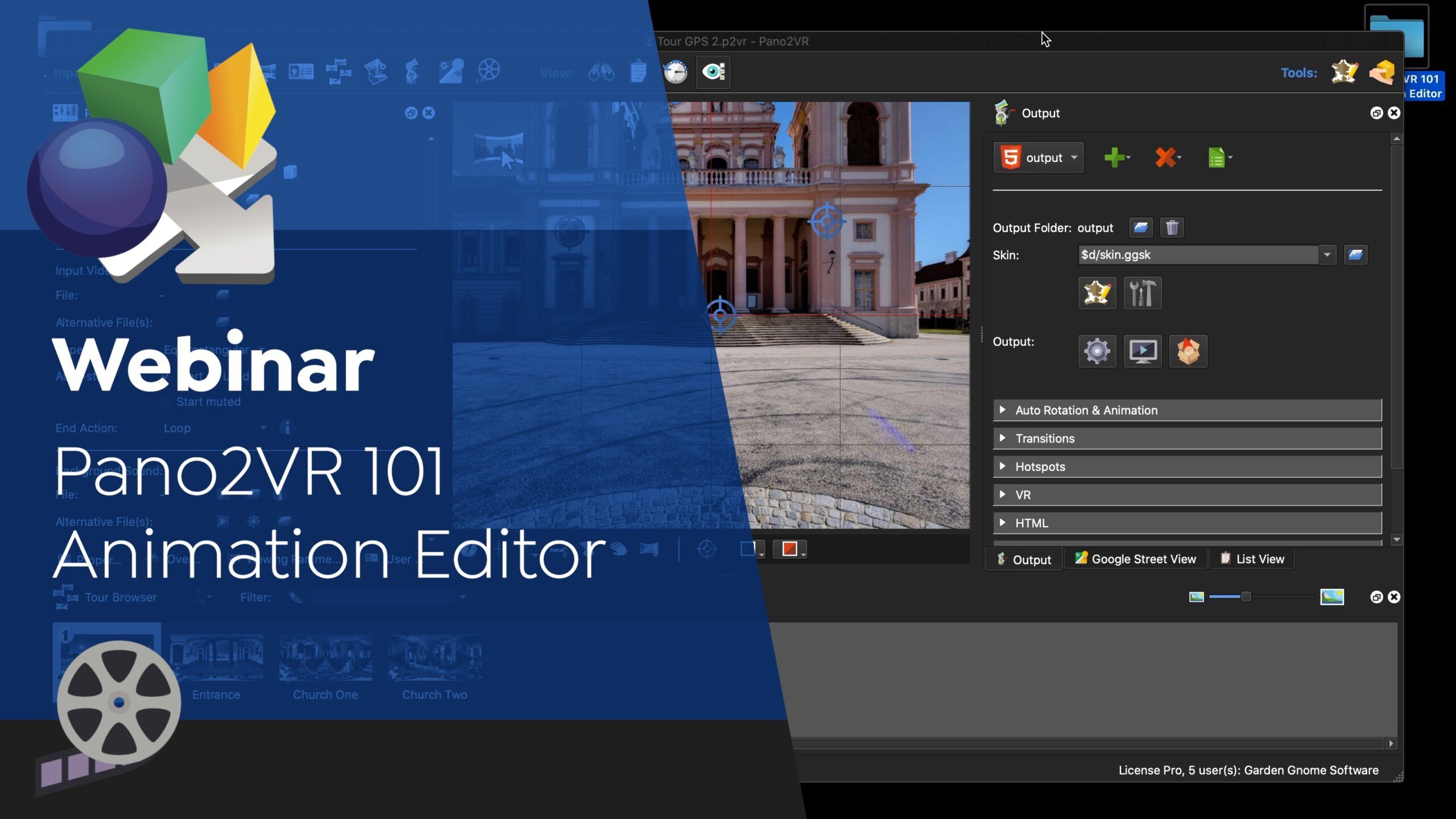This screenshot has width=1456, height=819.
Task: Open the desktop folder behind the window
Action: coord(1397,37)
